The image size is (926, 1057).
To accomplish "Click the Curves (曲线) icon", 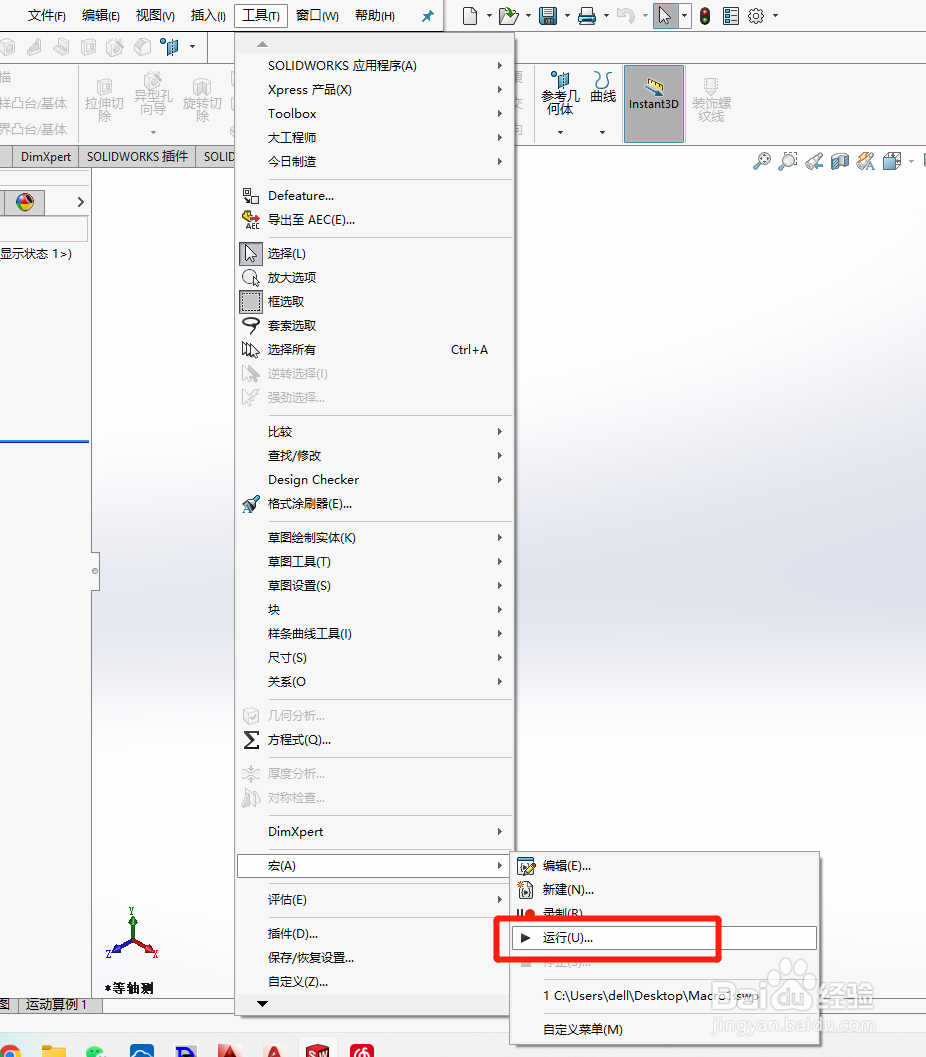I will coord(603,87).
